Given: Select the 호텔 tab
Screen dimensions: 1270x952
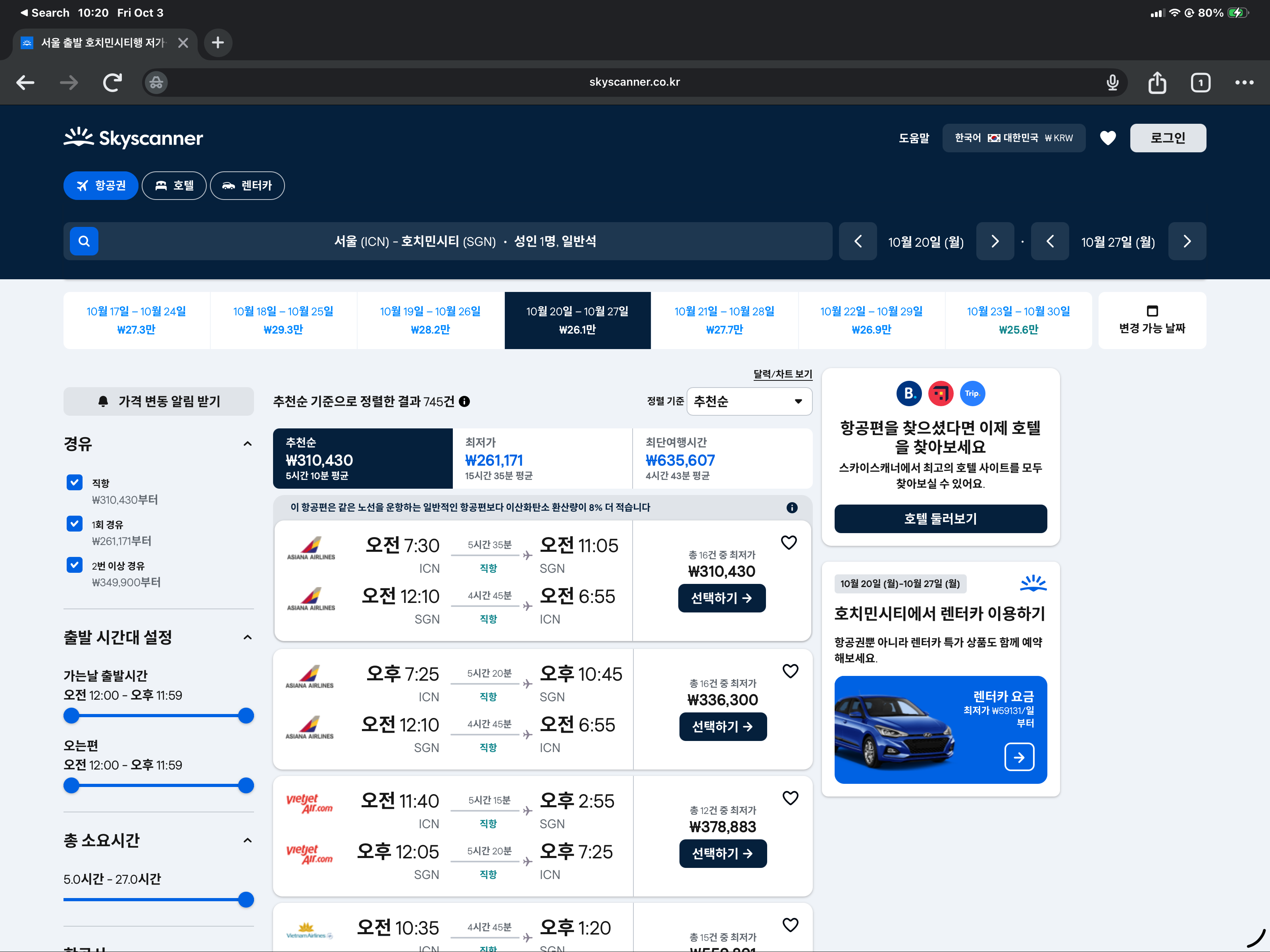Looking at the screenshot, I should pyautogui.click(x=174, y=185).
